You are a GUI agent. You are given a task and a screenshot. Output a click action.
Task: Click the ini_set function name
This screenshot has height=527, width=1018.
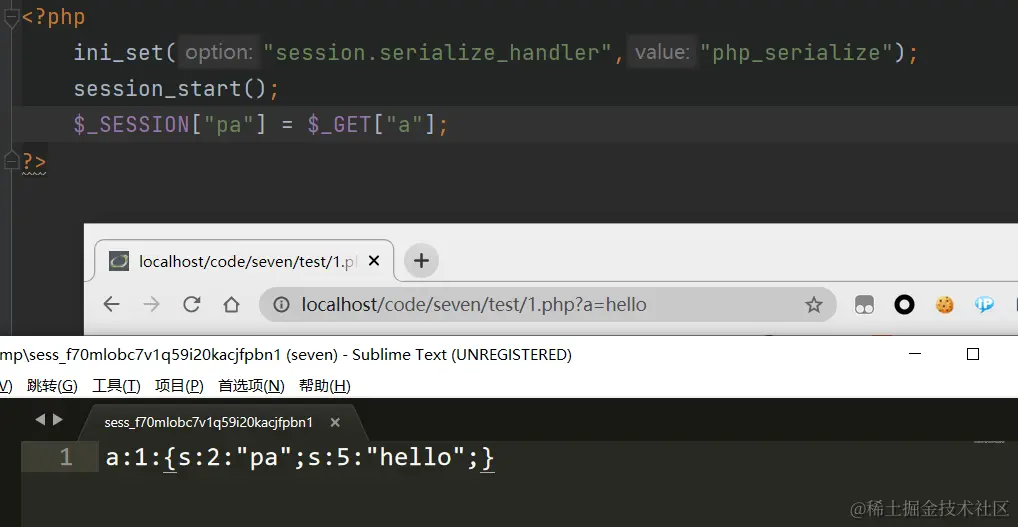tap(118, 53)
